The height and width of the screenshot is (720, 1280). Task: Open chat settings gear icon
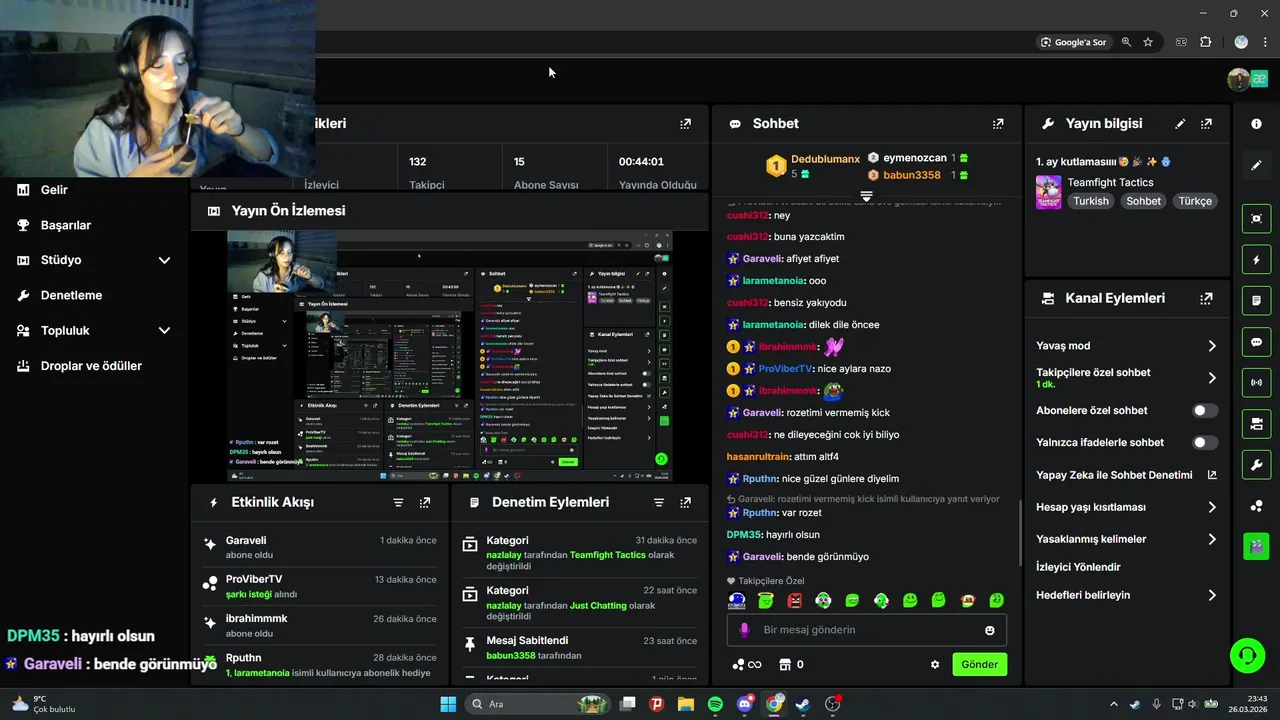935,664
